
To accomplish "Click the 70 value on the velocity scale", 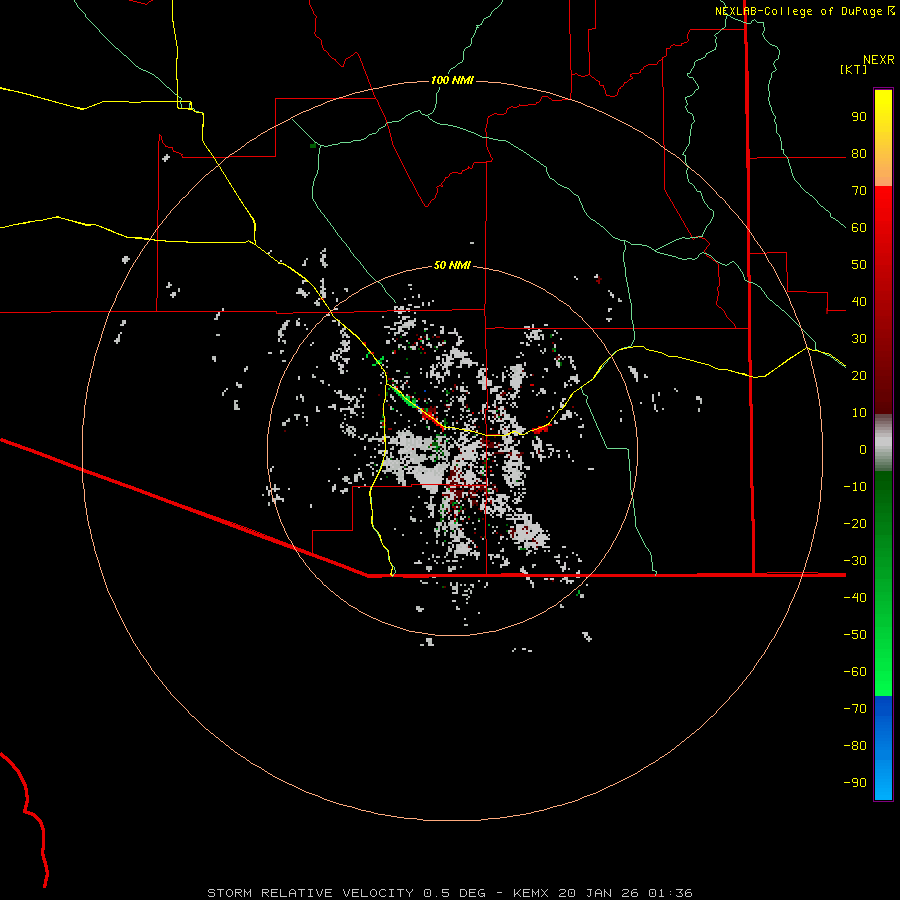I will pos(859,191).
